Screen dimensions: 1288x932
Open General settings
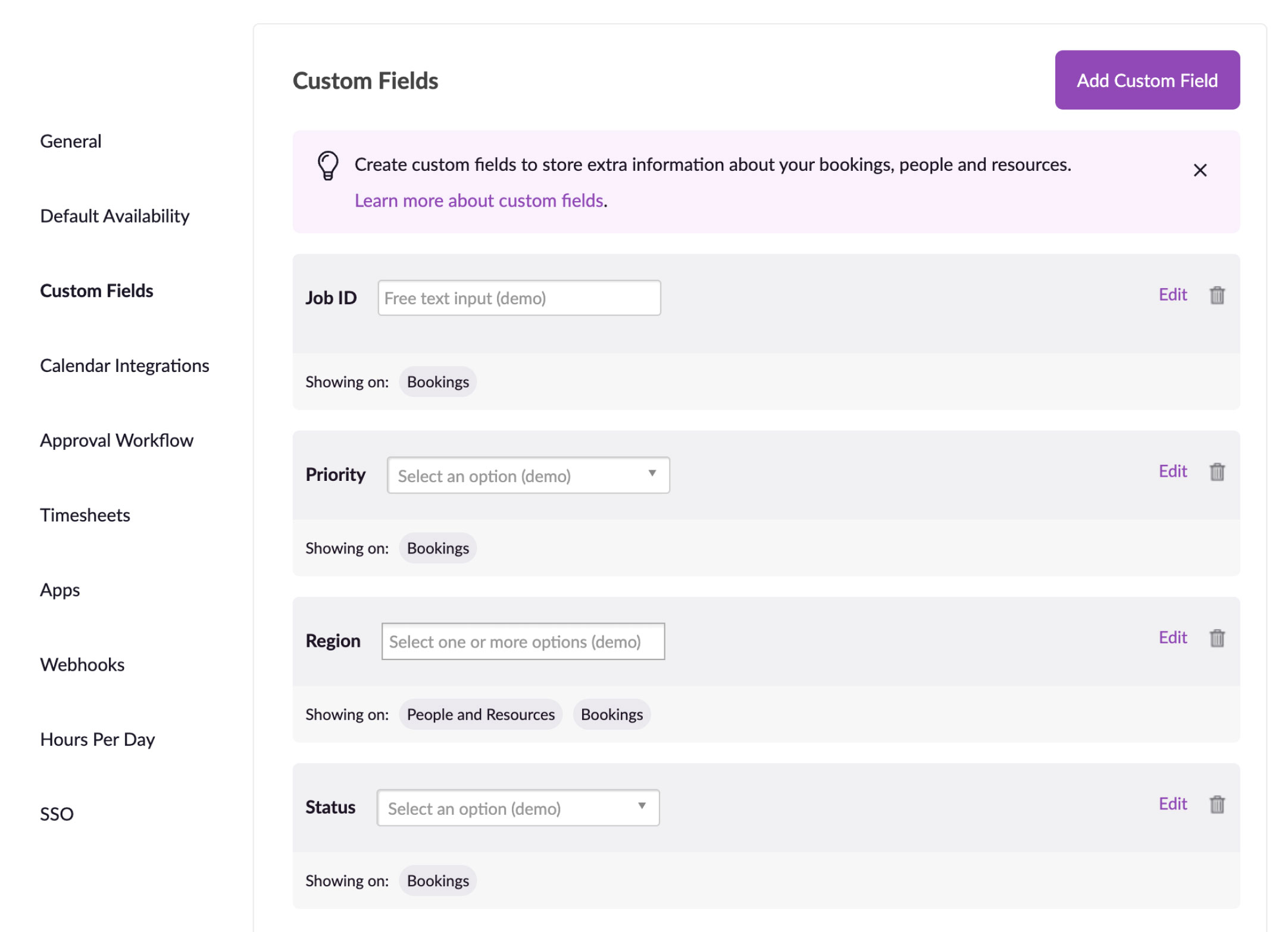[x=71, y=142]
